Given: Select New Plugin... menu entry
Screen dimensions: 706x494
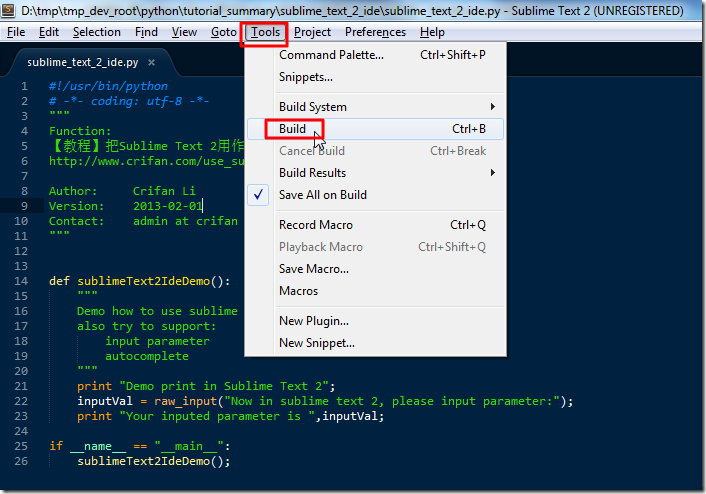Looking at the screenshot, I should coord(376,321).
